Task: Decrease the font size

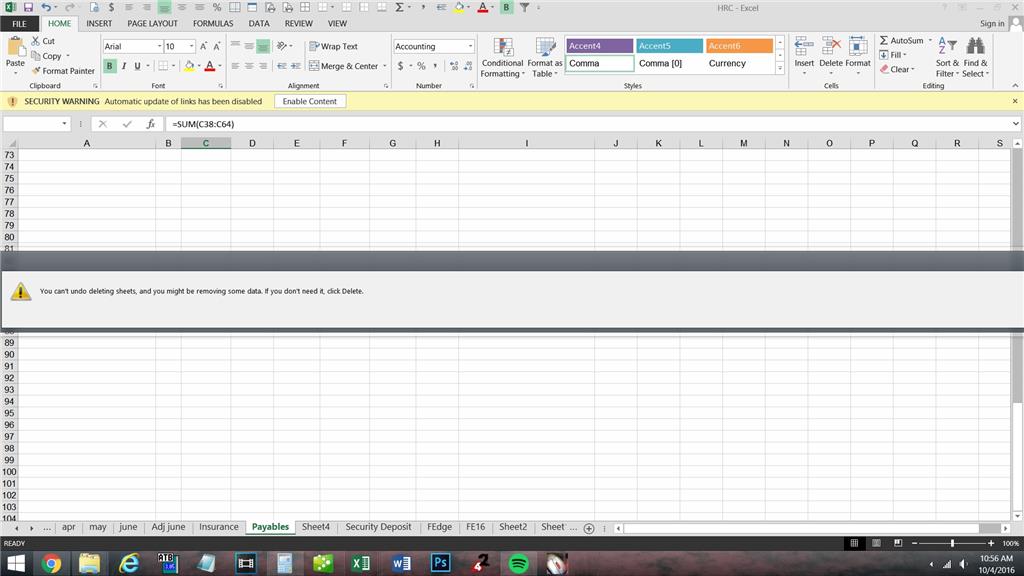Action: (217, 46)
